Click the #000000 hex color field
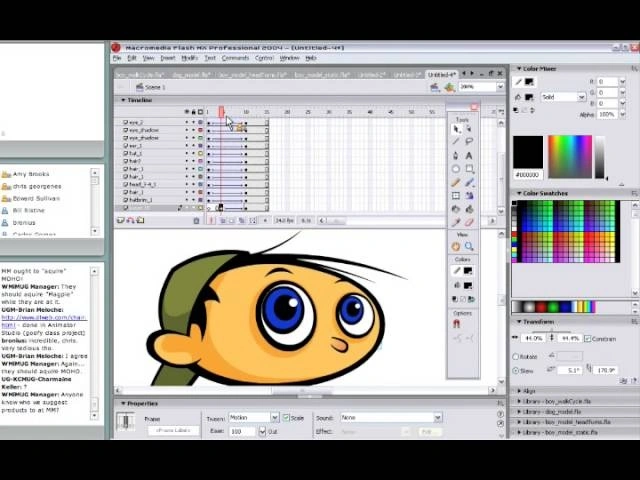The image size is (640, 480). click(x=528, y=175)
